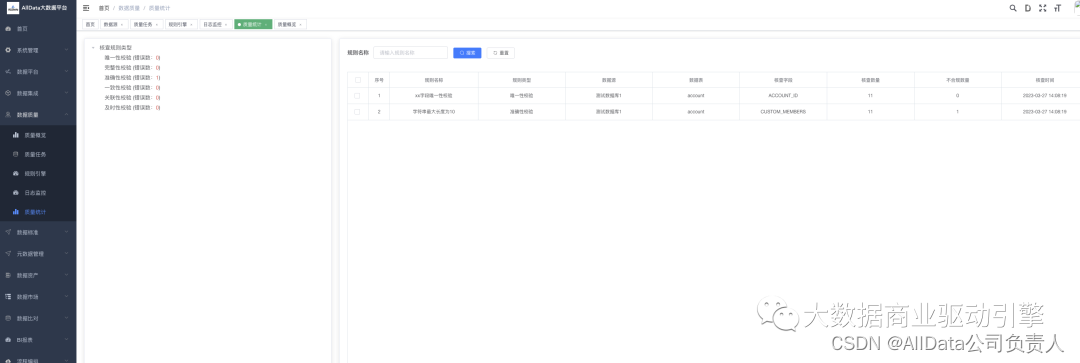
Task: Click the 质量任务 database icon
Action: click(16, 154)
